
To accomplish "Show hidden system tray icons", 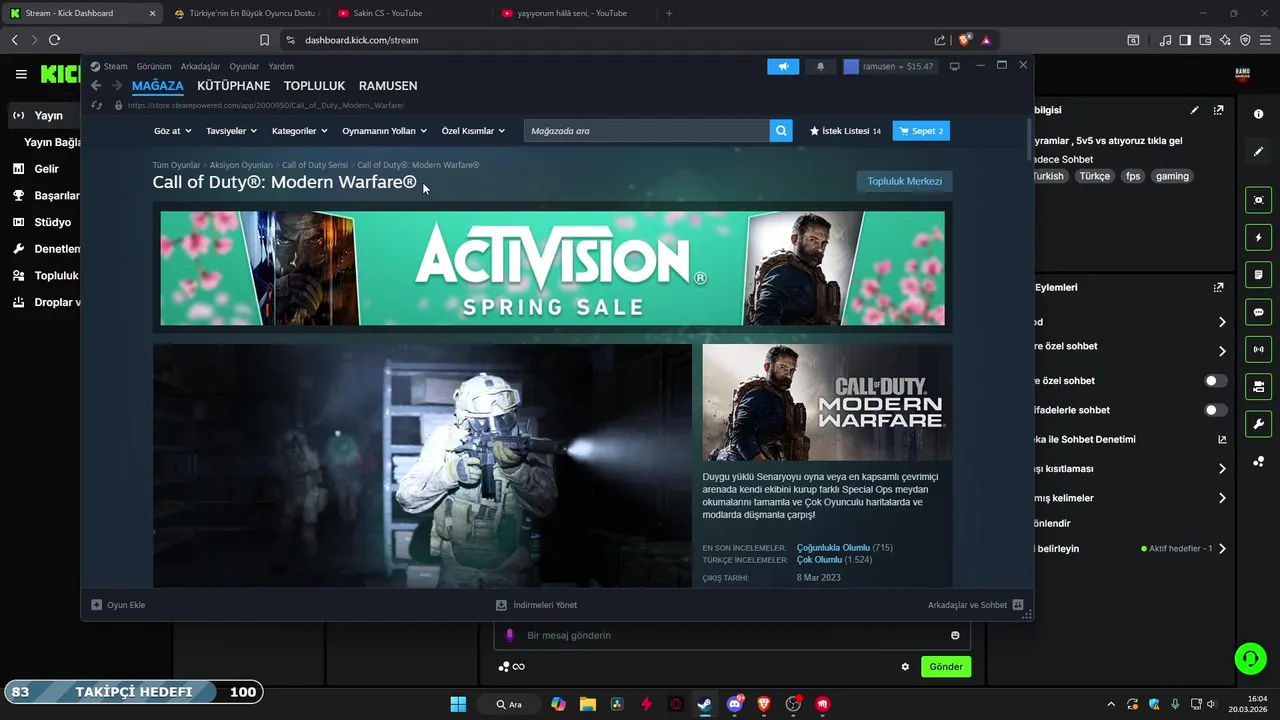I will click(x=1110, y=704).
